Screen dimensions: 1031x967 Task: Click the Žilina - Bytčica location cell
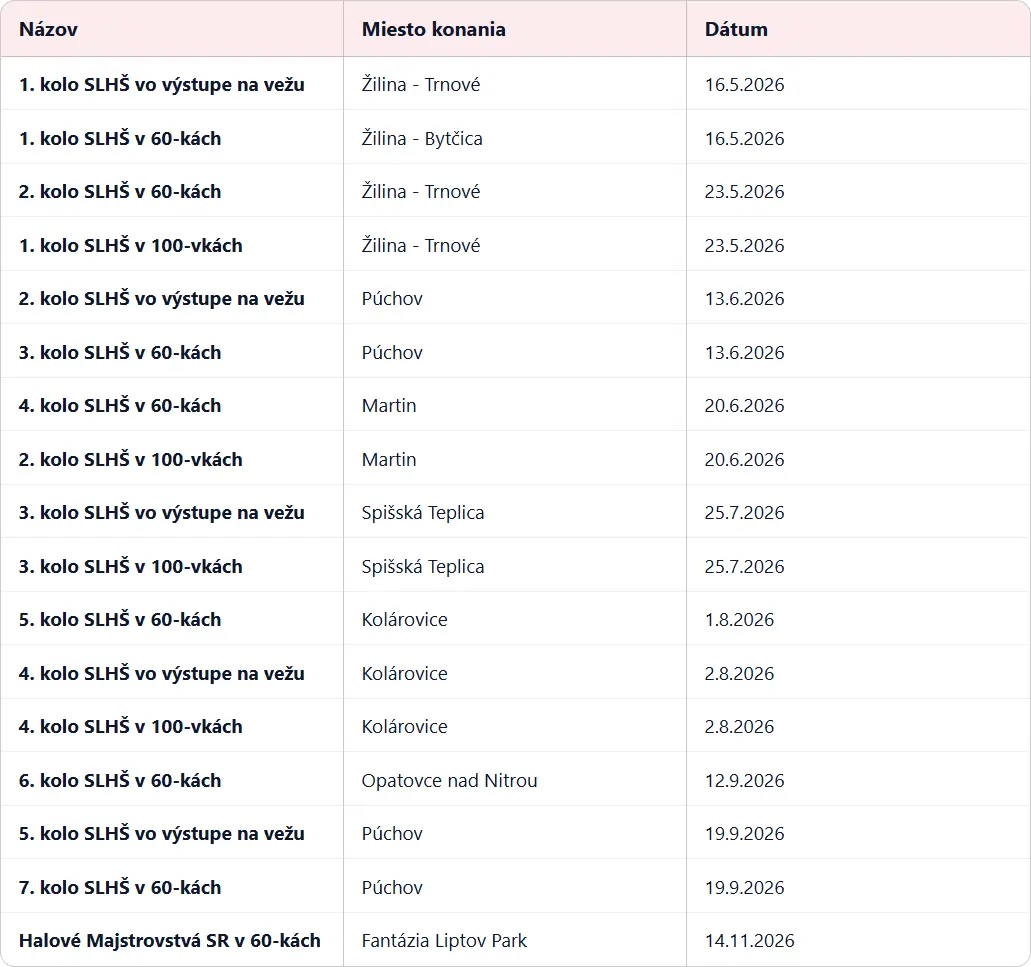coord(422,139)
